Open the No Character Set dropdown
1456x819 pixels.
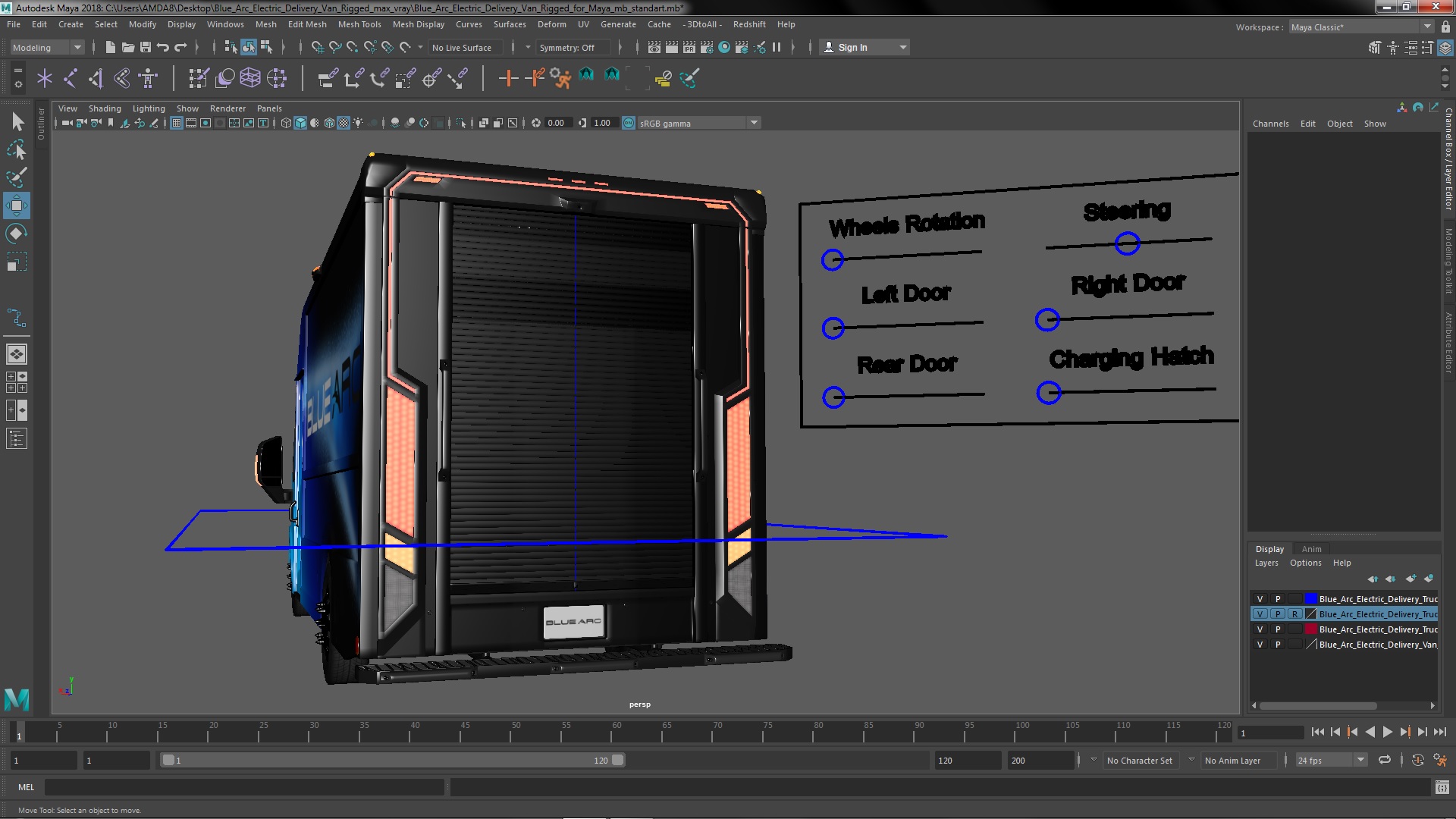pos(1141,760)
